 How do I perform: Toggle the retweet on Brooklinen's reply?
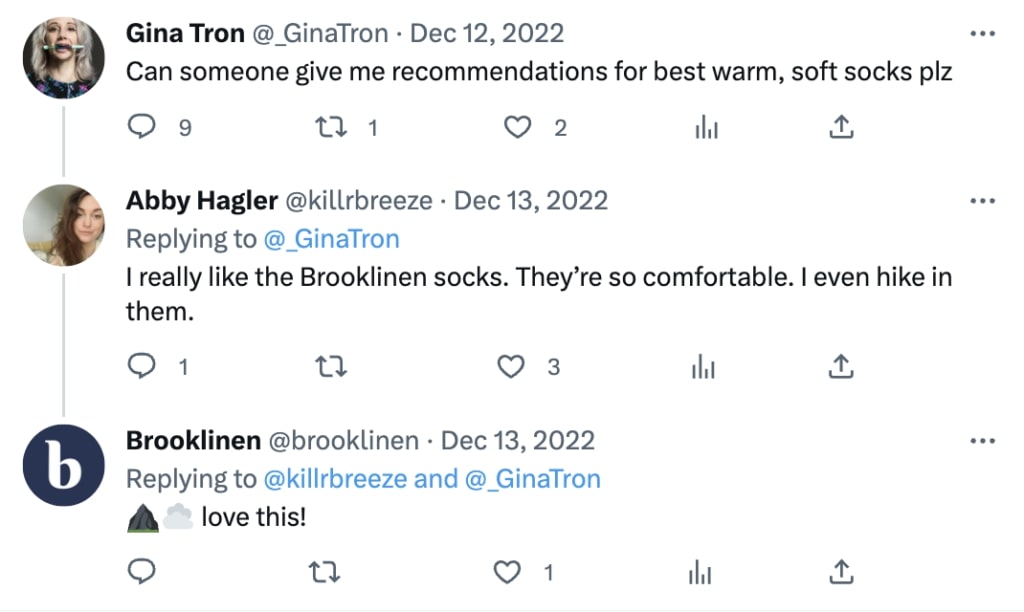(324, 571)
